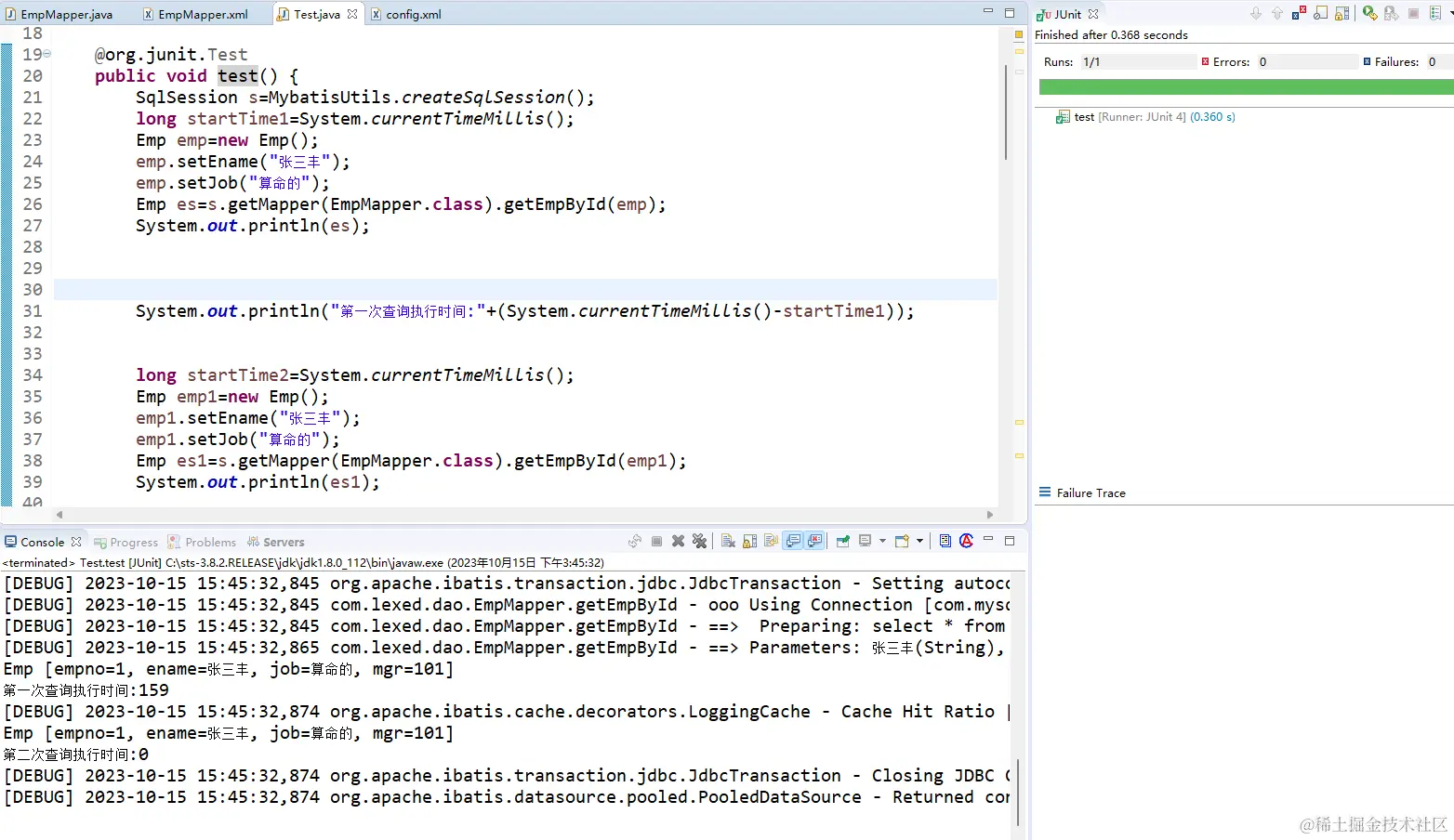
Task: Close the Test.java editor tab
Action: 352,14
